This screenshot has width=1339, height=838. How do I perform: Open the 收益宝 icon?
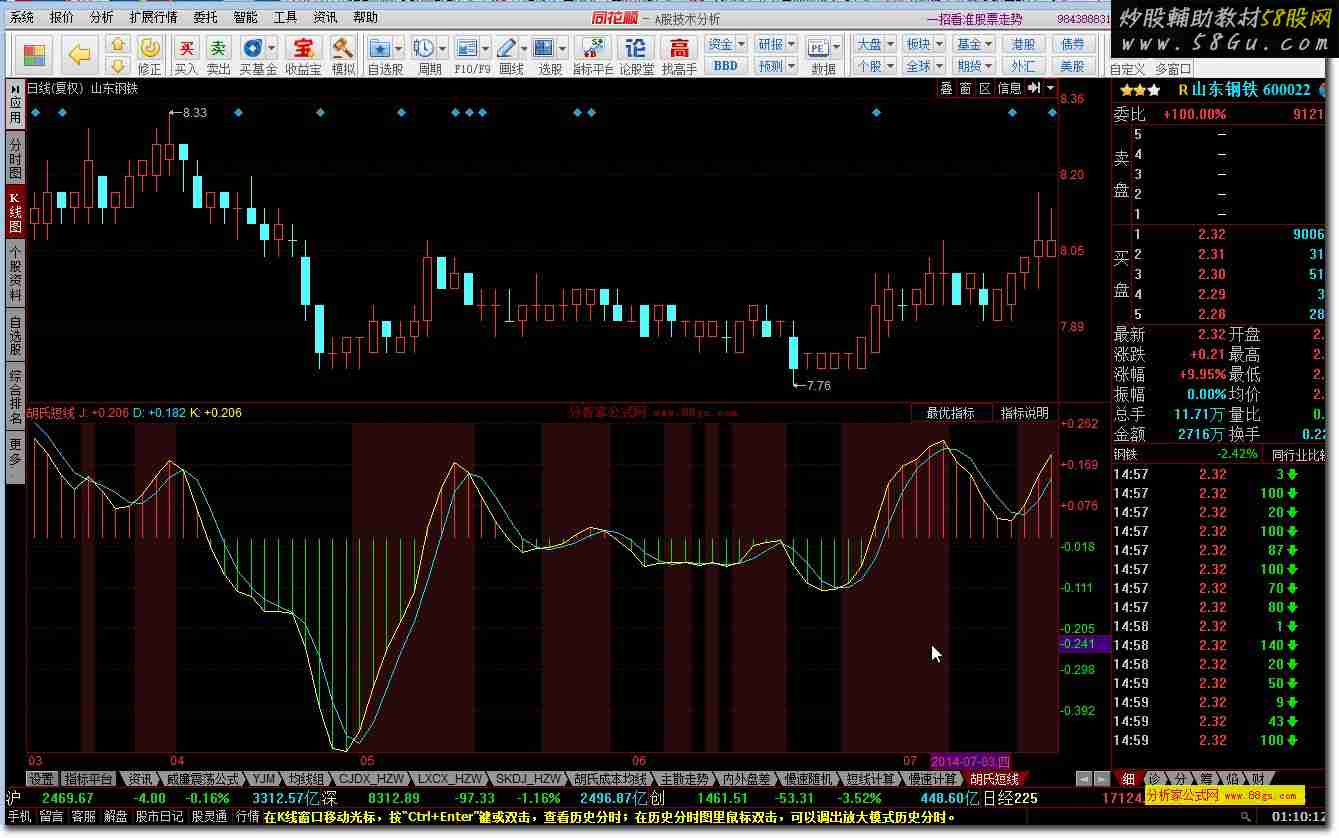tap(303, 56)
